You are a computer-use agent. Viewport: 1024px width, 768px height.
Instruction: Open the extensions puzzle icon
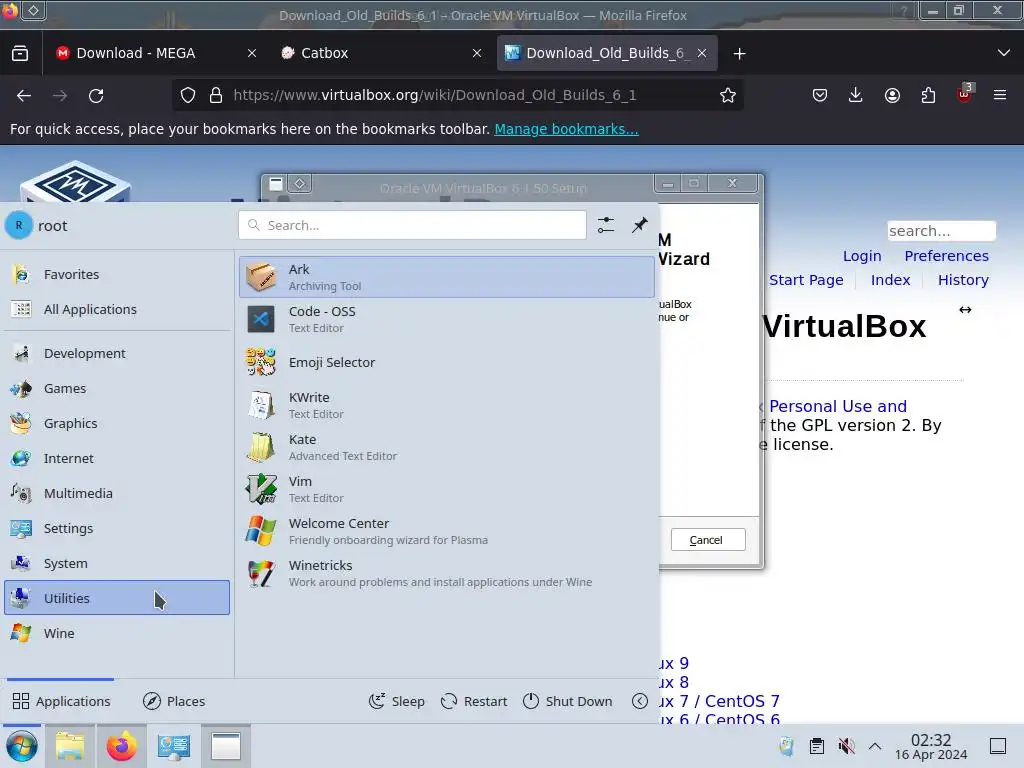point(929,95)
